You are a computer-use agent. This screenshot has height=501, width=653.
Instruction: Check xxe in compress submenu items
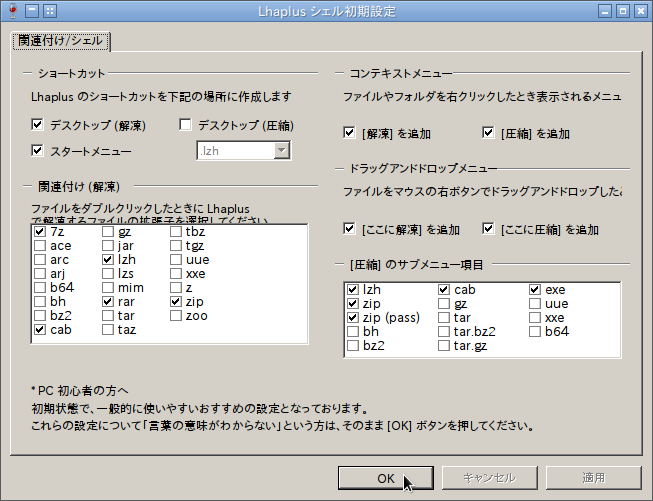[535, 317]
